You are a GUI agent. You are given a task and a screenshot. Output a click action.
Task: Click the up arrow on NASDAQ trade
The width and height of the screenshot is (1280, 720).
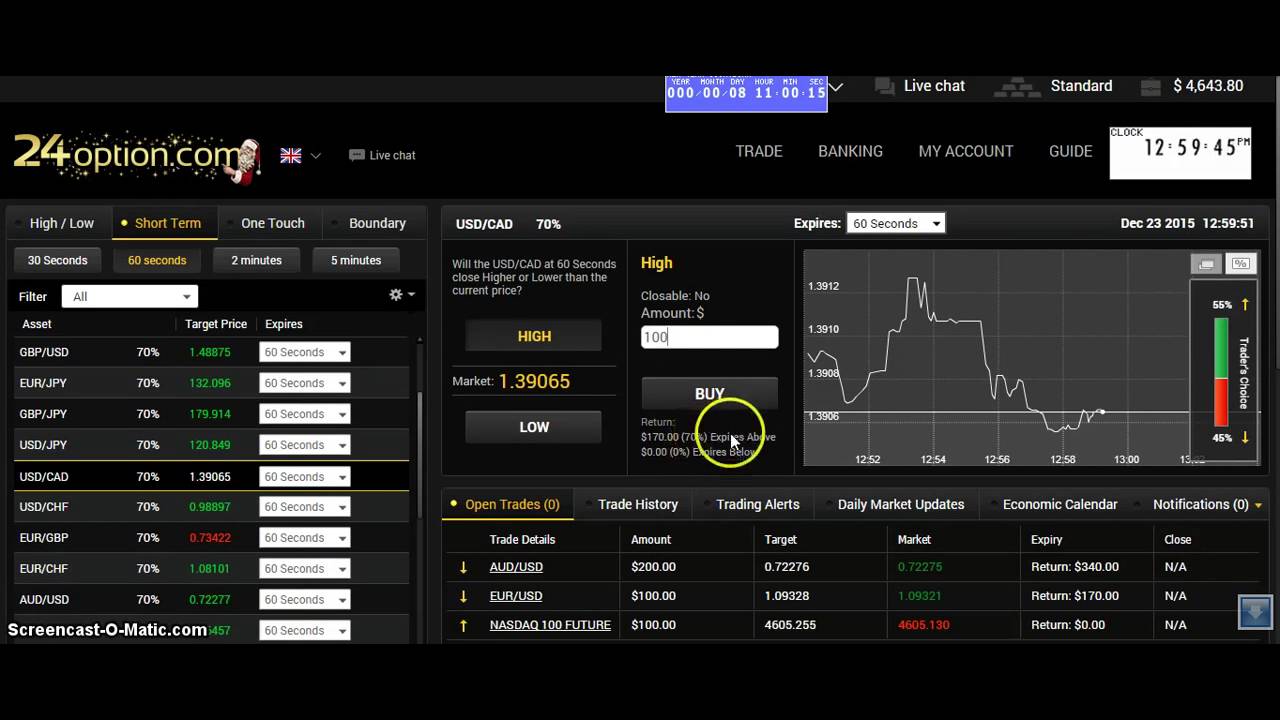463,625
